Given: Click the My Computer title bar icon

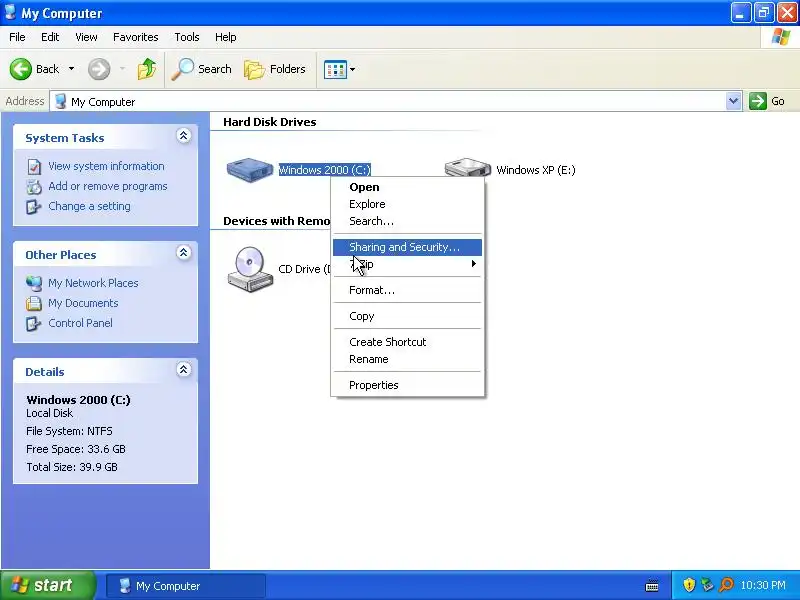Looking at the screenshot, I should click(x=9, y=12).
